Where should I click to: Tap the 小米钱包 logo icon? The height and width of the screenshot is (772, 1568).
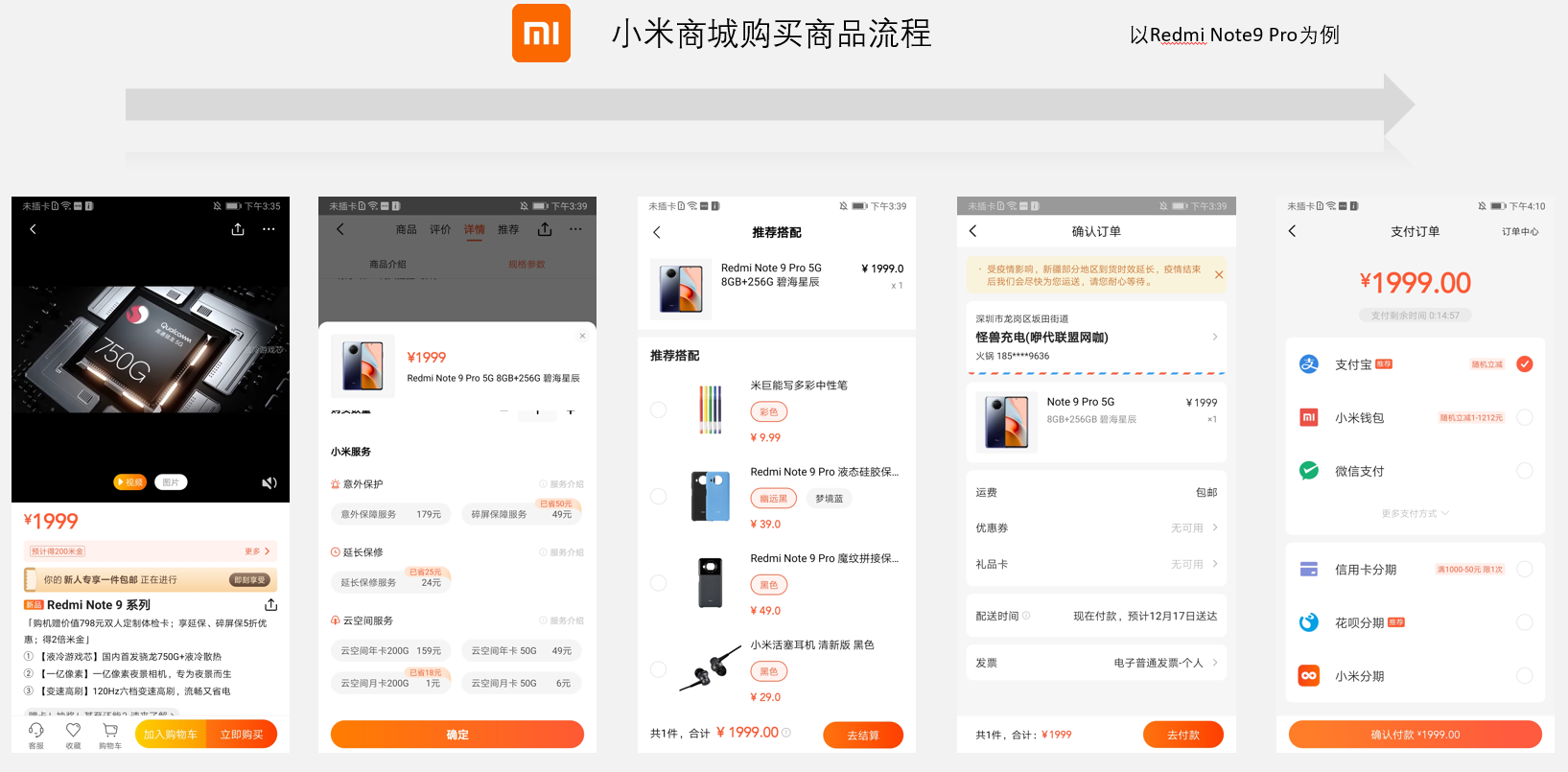pos(1309,417)
